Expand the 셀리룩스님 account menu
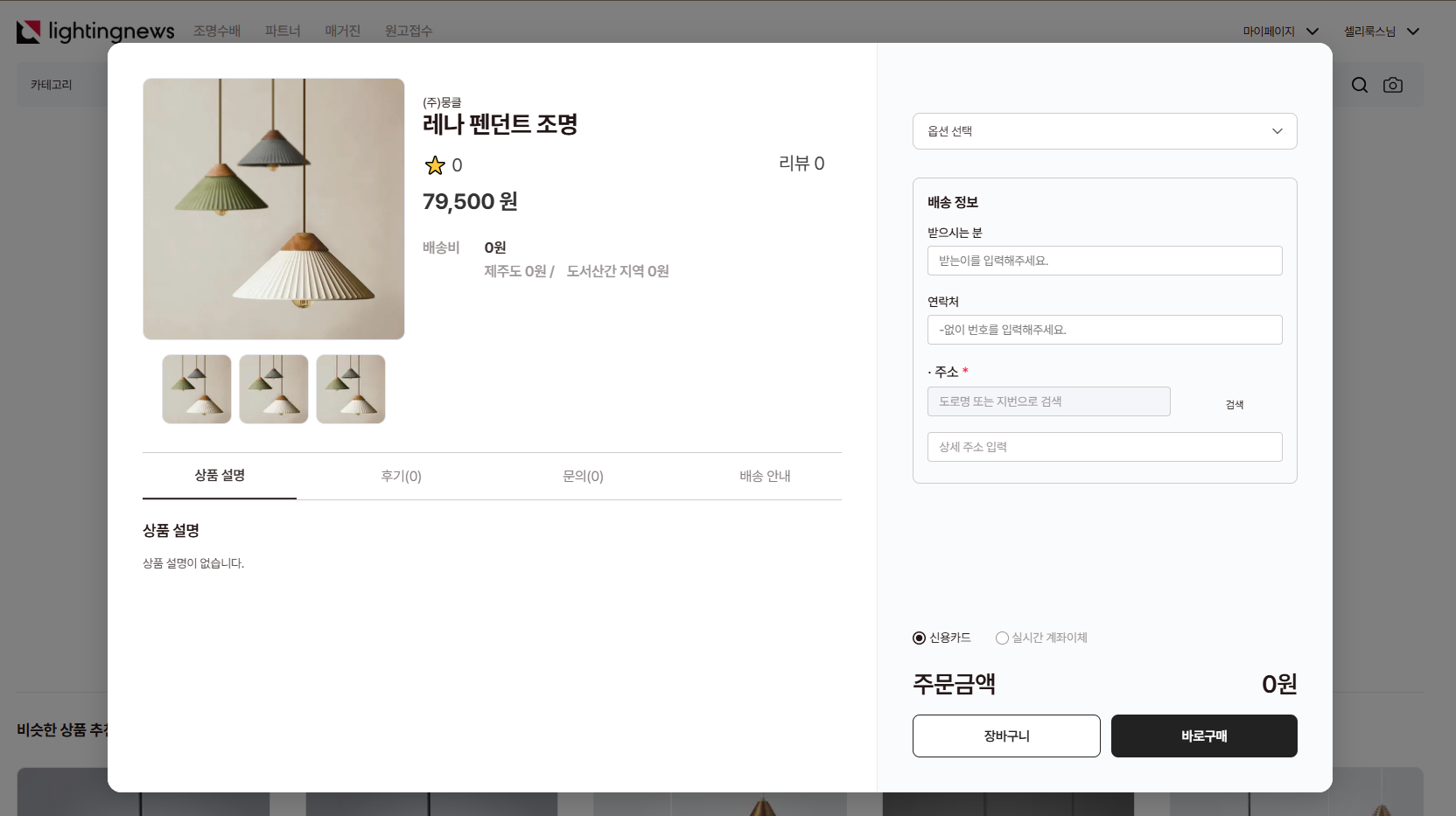This screenshot has width=1456, height=816. (x=1381, y=31)
